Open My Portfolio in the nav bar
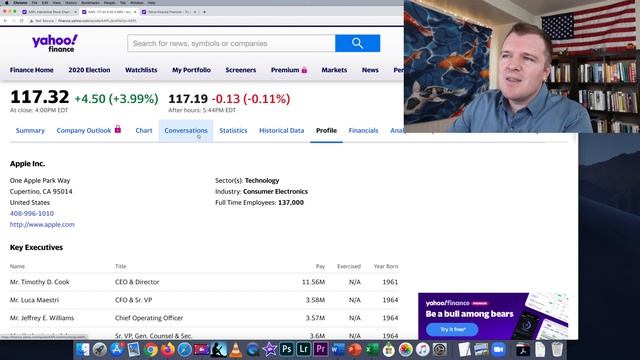 191,70
